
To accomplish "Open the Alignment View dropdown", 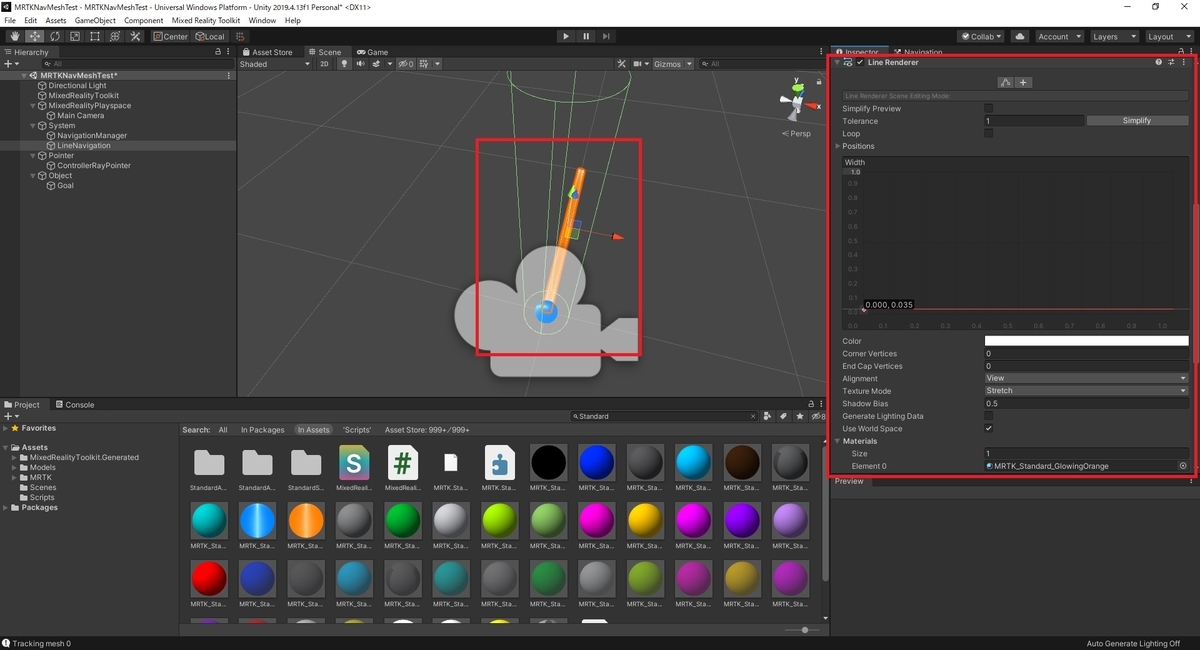I will 1086,378.
